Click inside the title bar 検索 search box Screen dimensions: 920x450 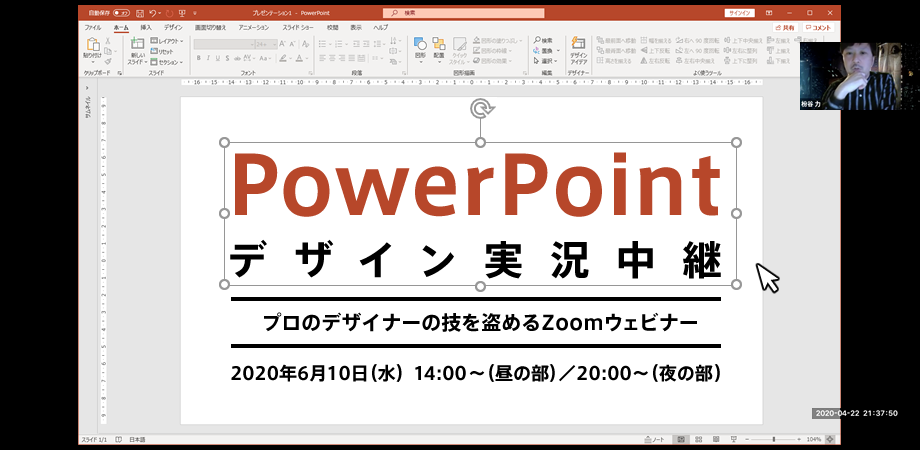[464, 13]
